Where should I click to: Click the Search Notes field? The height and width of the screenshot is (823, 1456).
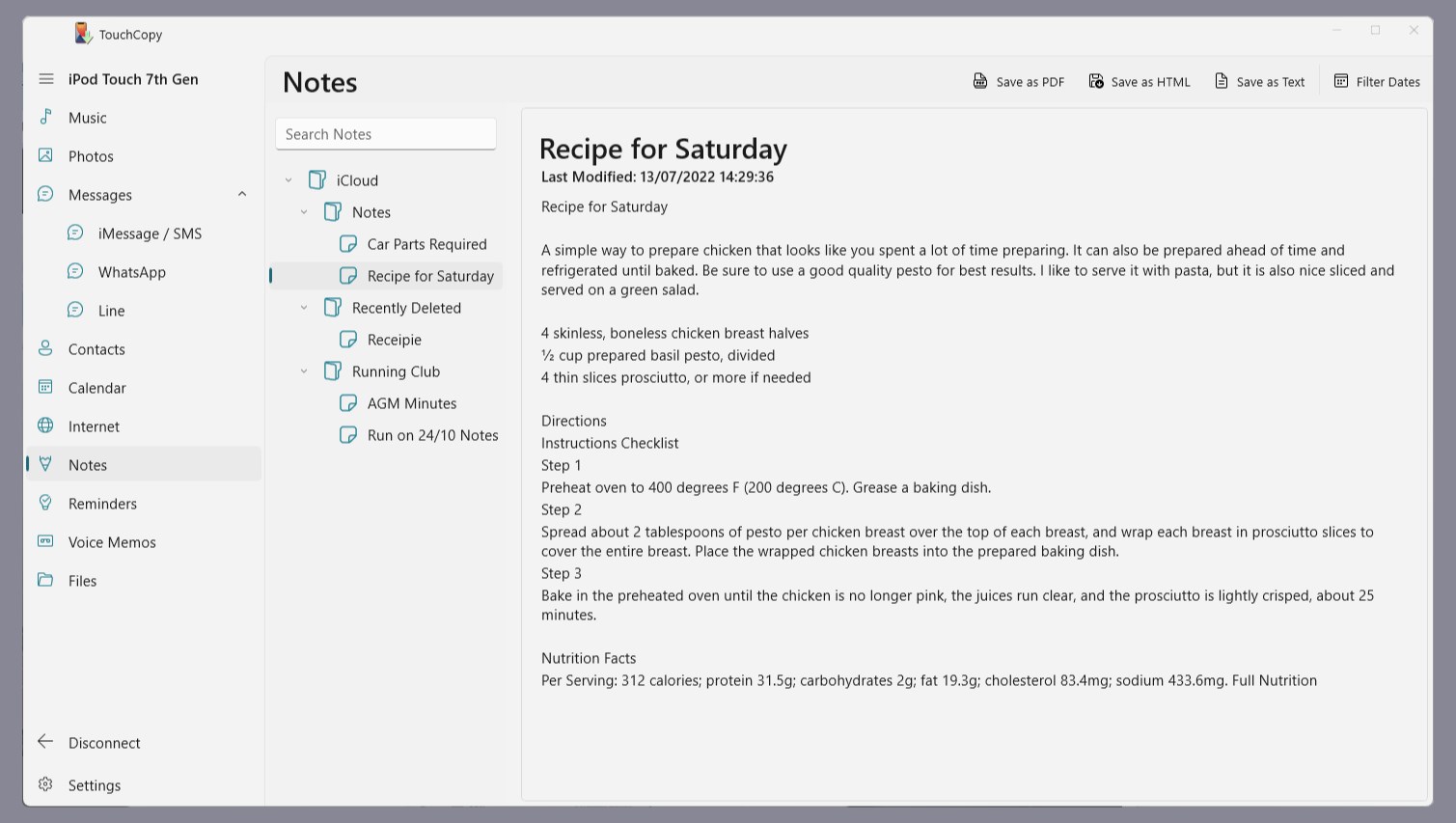click(x=386, y=134)
